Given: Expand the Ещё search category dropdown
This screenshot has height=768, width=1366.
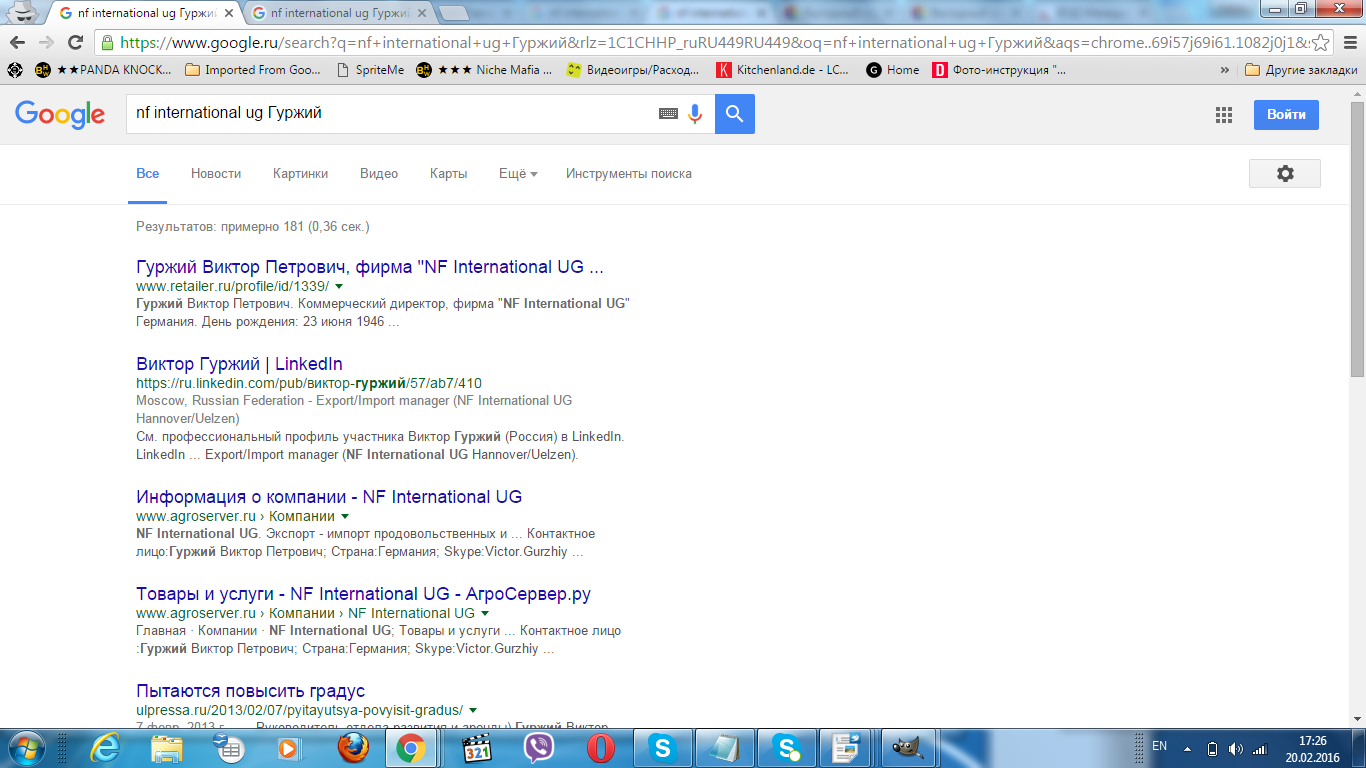Looking at the screenshot, I should (x=518, y=173).
